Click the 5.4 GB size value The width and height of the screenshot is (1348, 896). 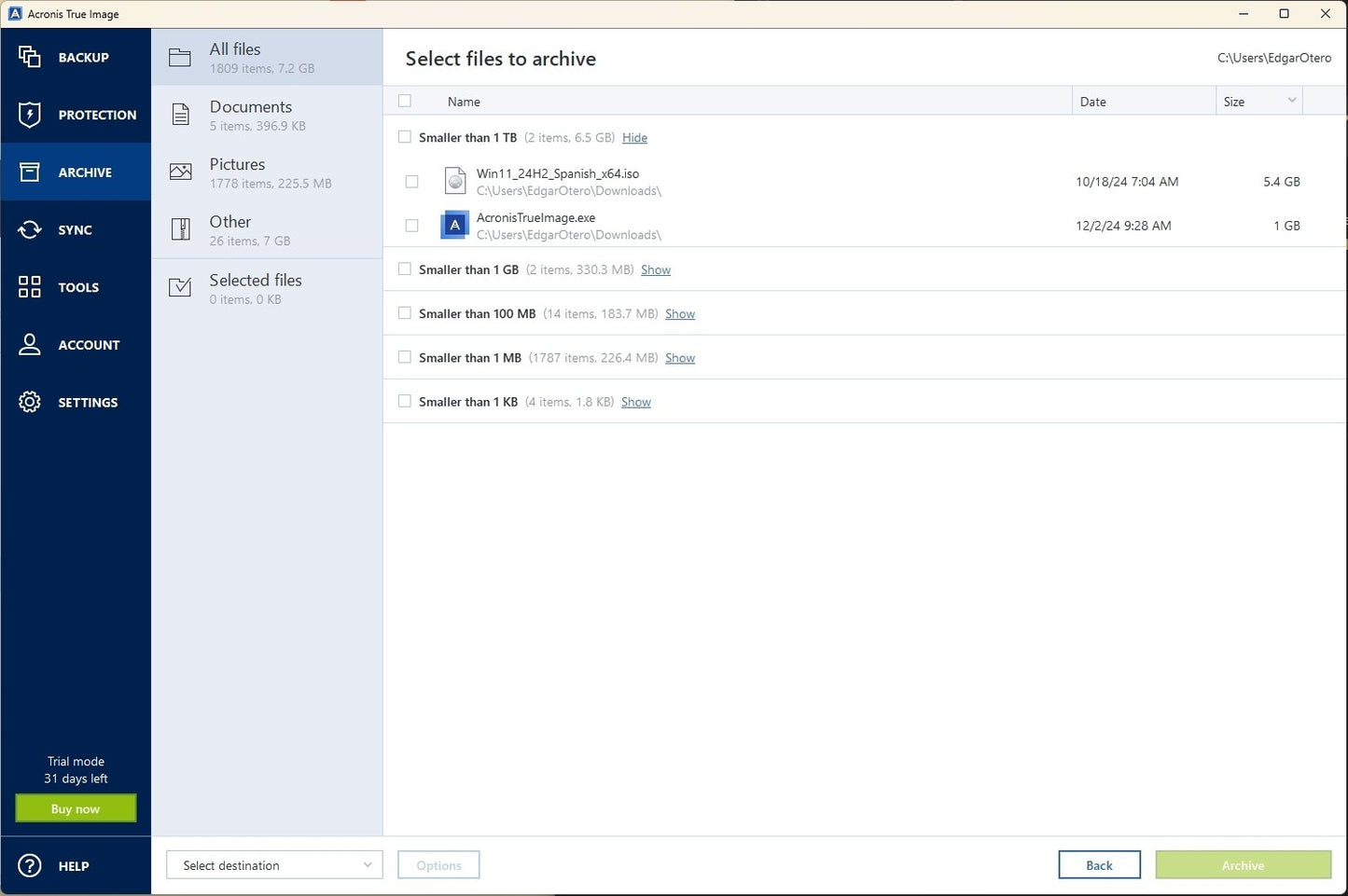1282,182
